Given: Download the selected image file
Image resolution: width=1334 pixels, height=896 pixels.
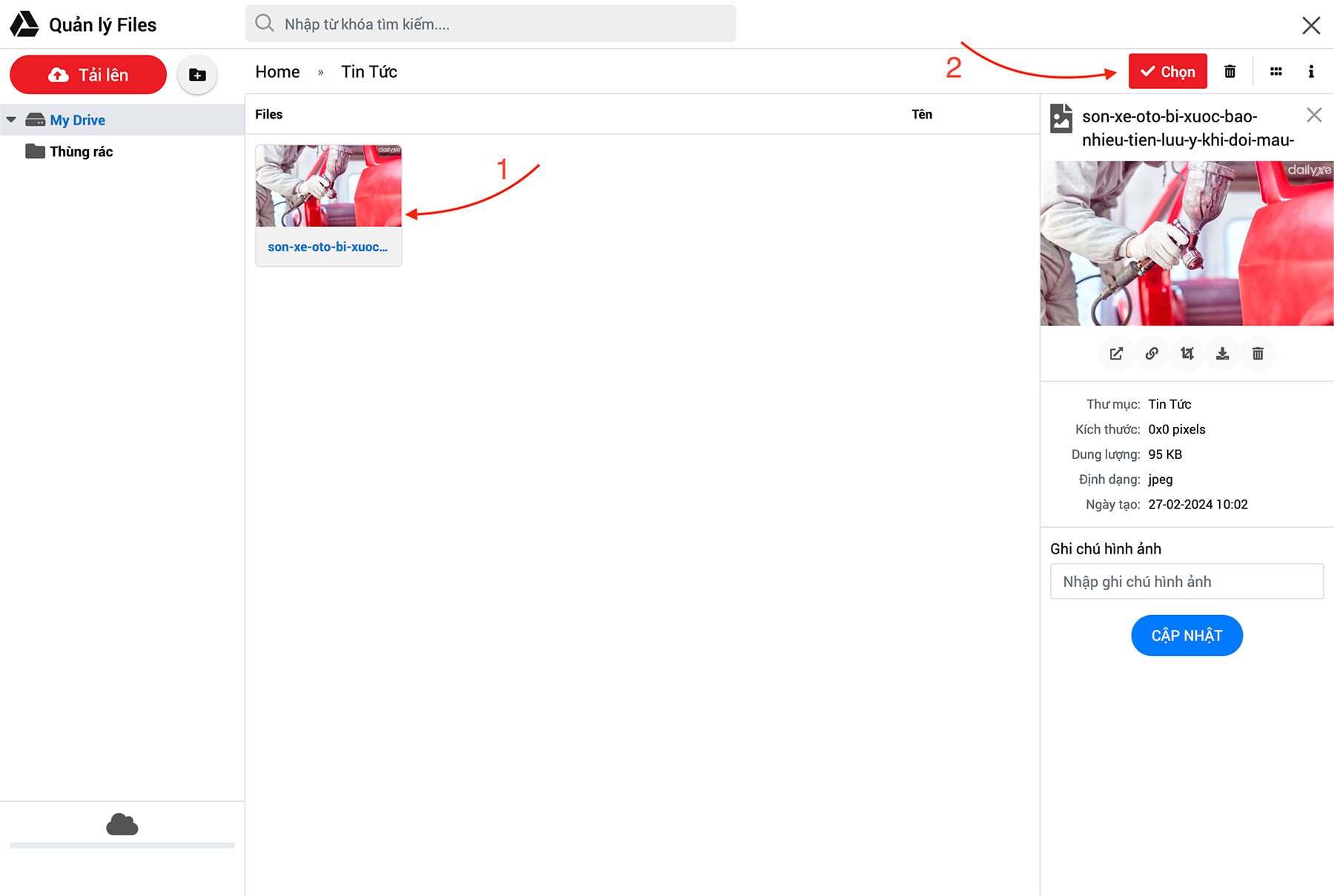Looking at the screenshot, I should click(1222, 354).
